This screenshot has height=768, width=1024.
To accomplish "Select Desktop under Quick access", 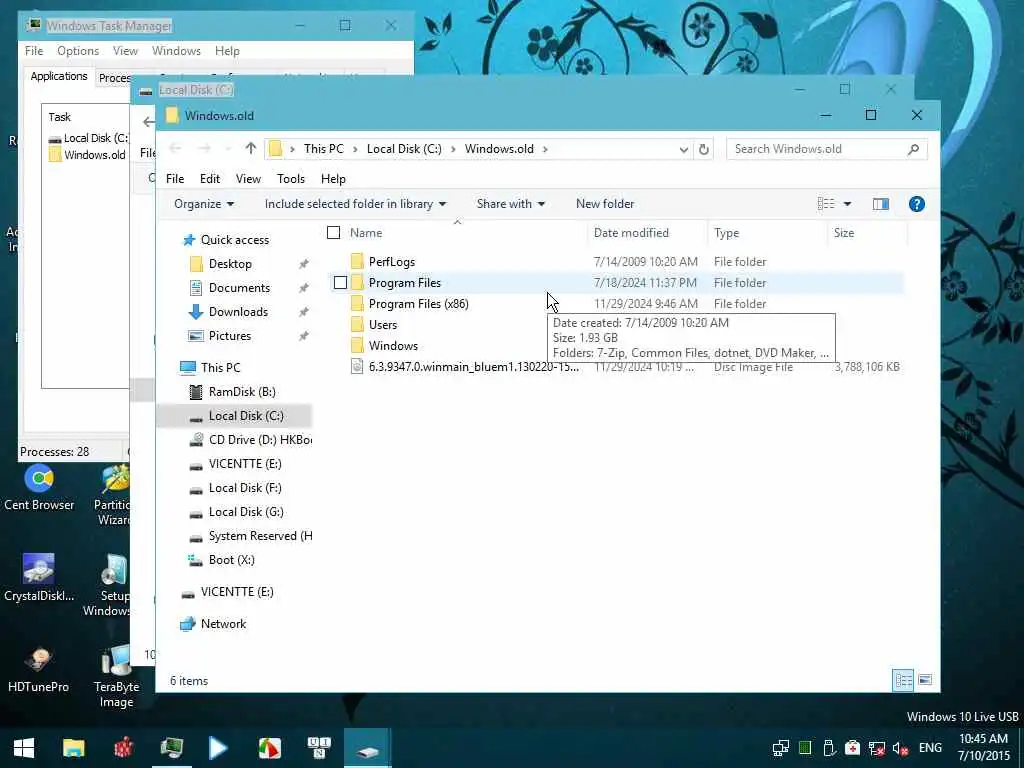I will 230,264.
